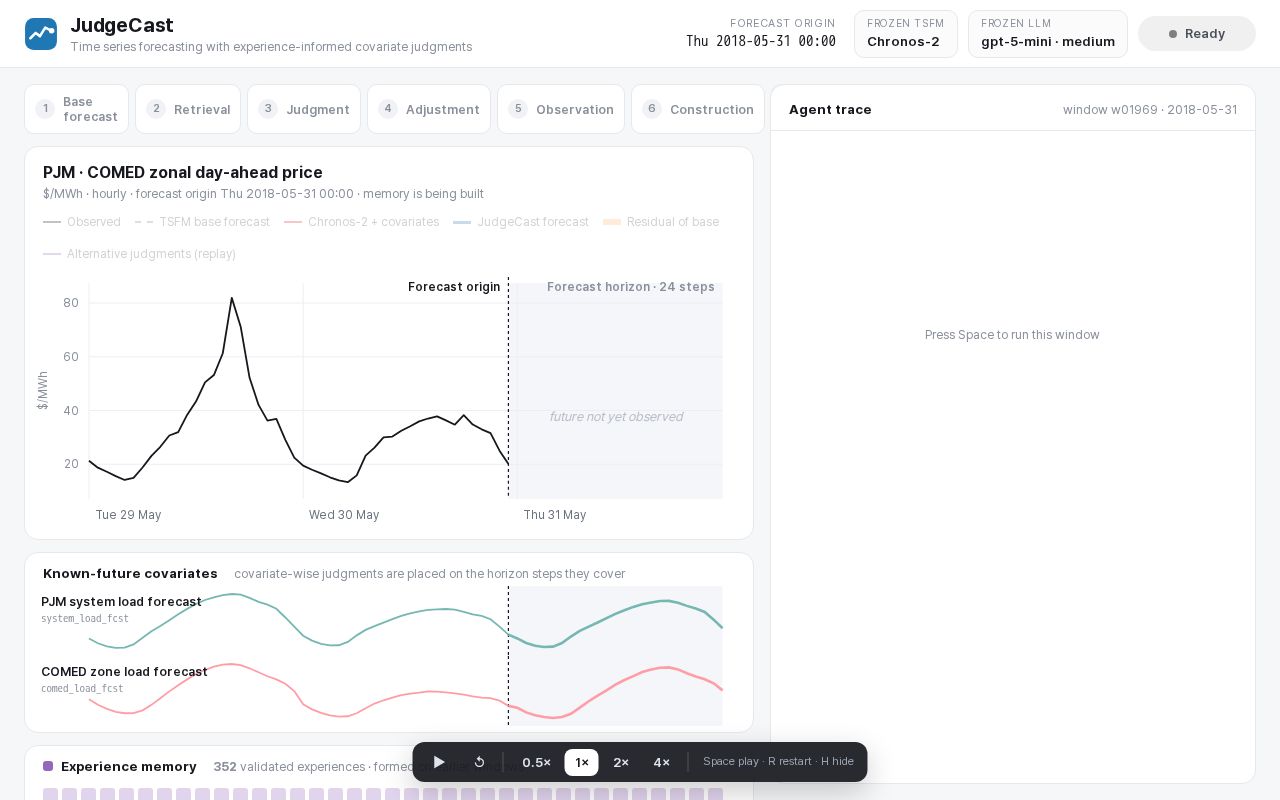Screen dimensions: 1280x800
Task: Select the Observation step tab
Action: [x=561, y=109]
